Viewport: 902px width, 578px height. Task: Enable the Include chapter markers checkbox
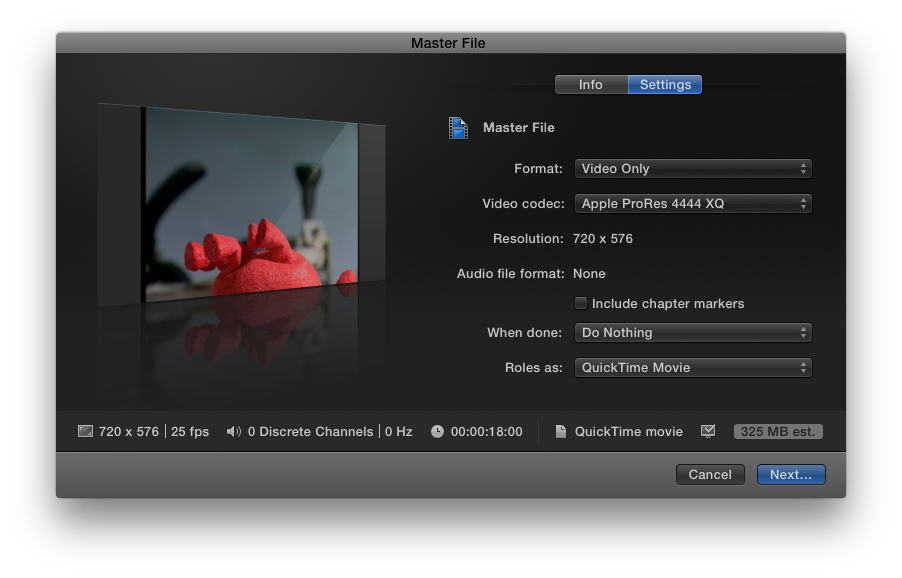[x=581, y=303]
